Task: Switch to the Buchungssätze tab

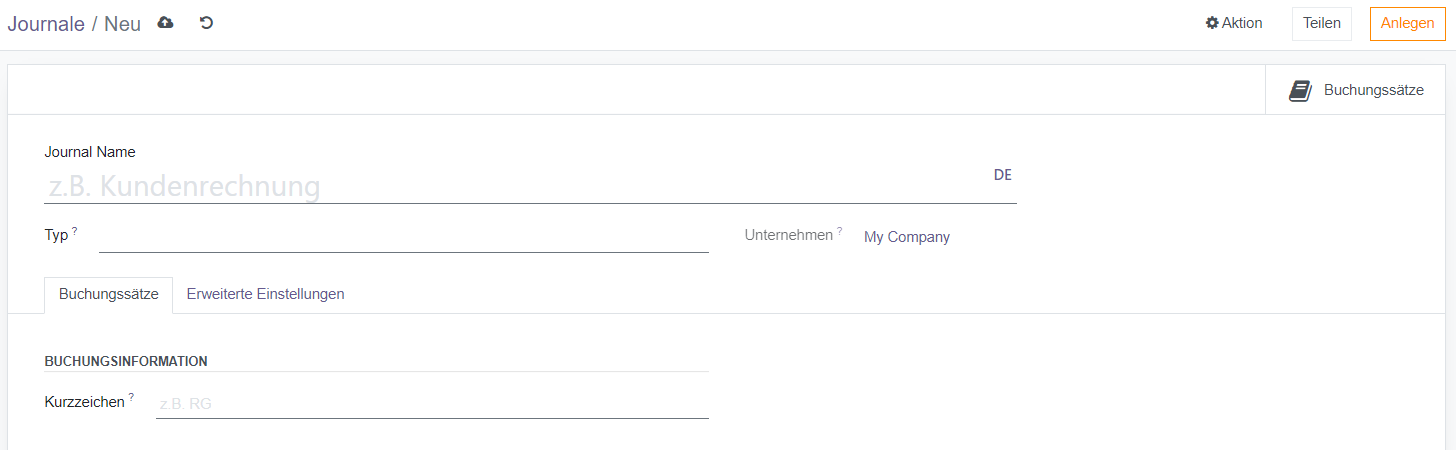Action: 109,294
